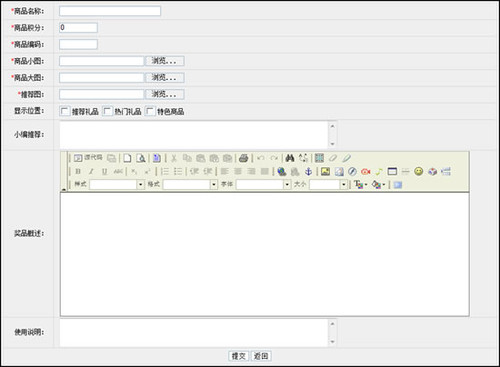
Task: Open Find binoculars tool in editor
Action: click(290, 158)
